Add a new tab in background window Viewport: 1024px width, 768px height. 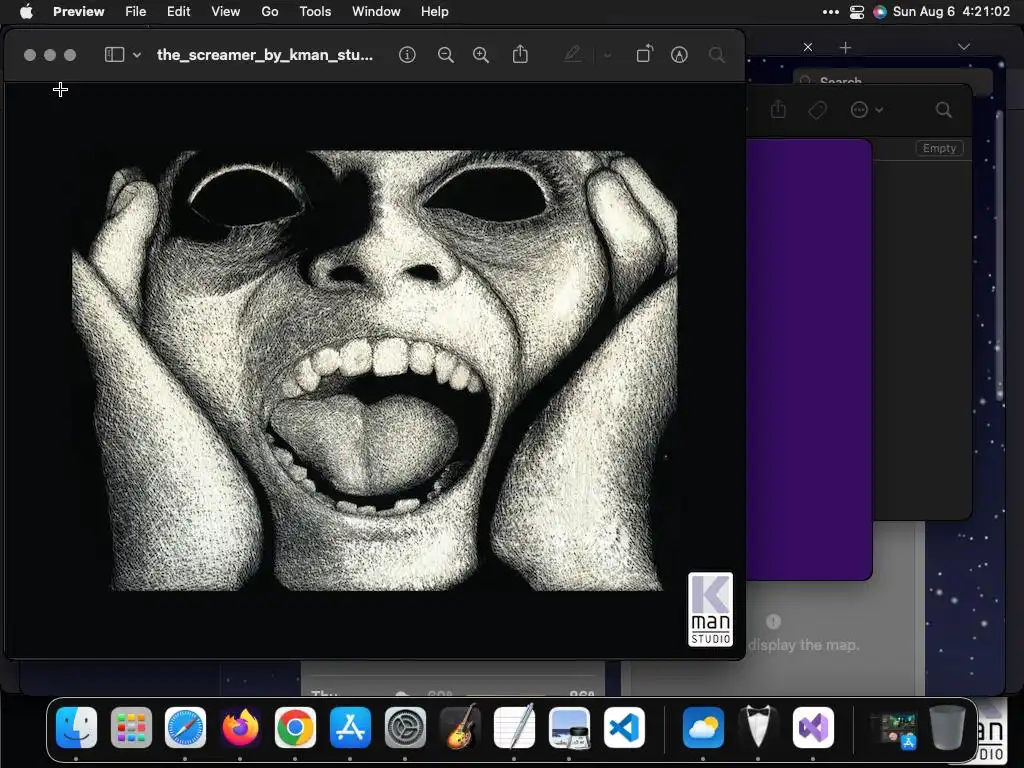click(x=845, y=47)
